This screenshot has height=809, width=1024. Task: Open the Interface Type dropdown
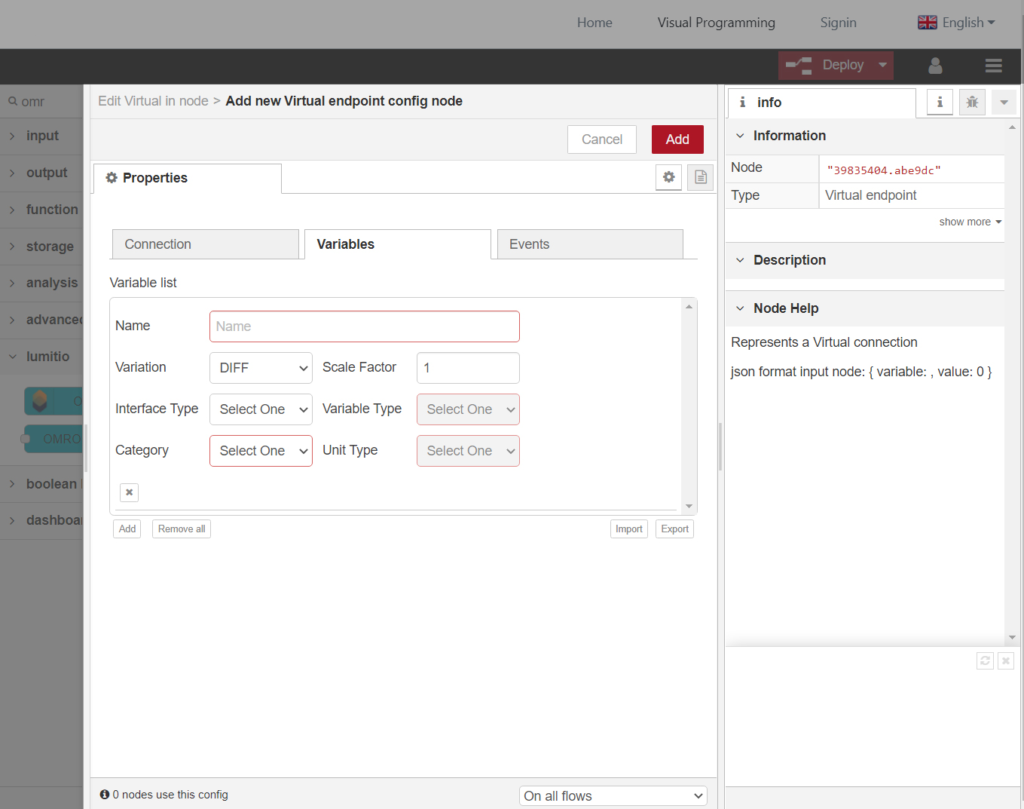click(x=261, y=409)
